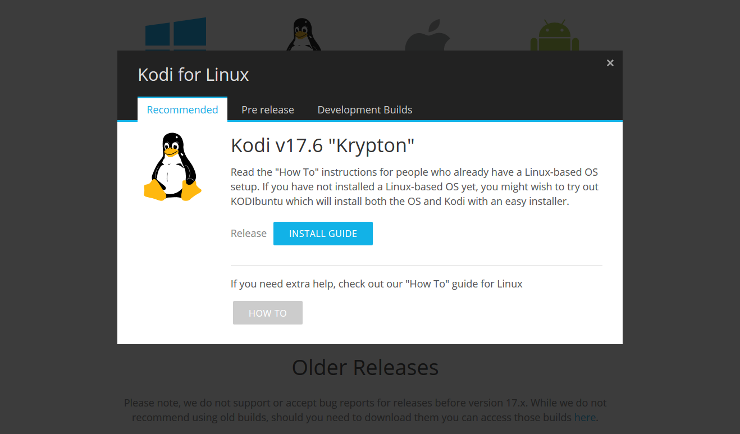The image size is (740, 434).
Task: Switch to the Pre release tab
Action: pos(268,109)
